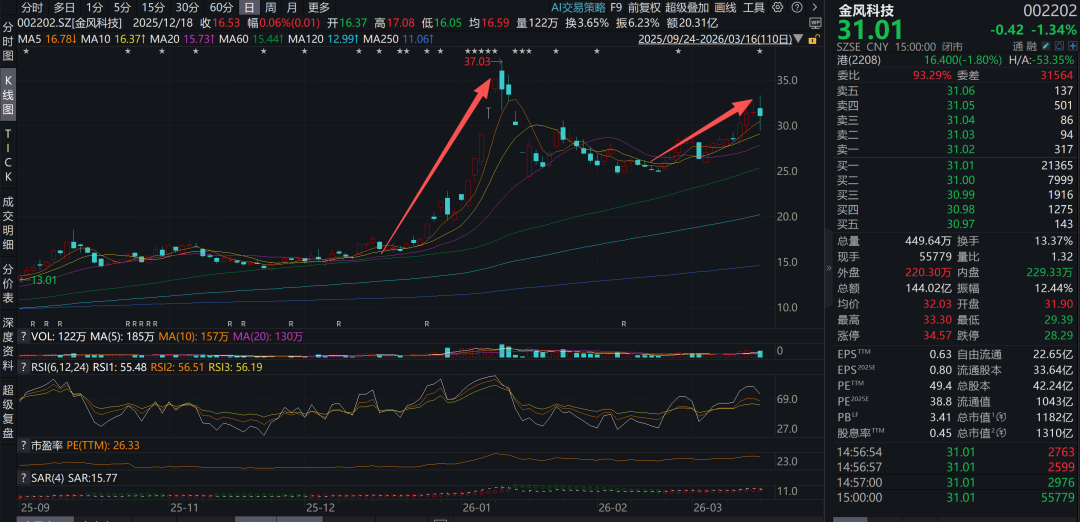1080x522 pixels.
Task: Switch to 1分 minute chart
Action: tap(94, 8)
